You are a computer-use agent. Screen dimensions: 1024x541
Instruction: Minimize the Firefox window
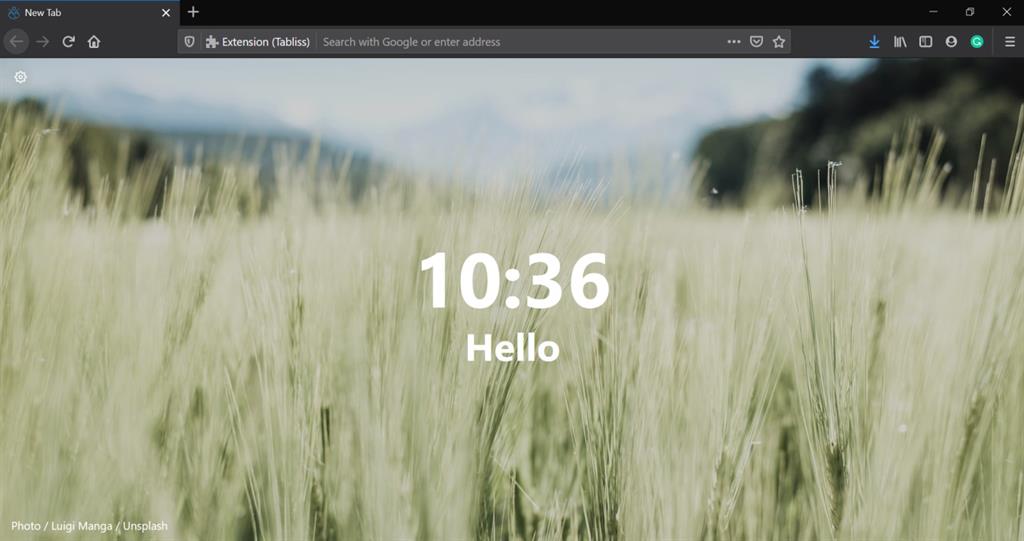pyautogui.click(x=933, y=12)
